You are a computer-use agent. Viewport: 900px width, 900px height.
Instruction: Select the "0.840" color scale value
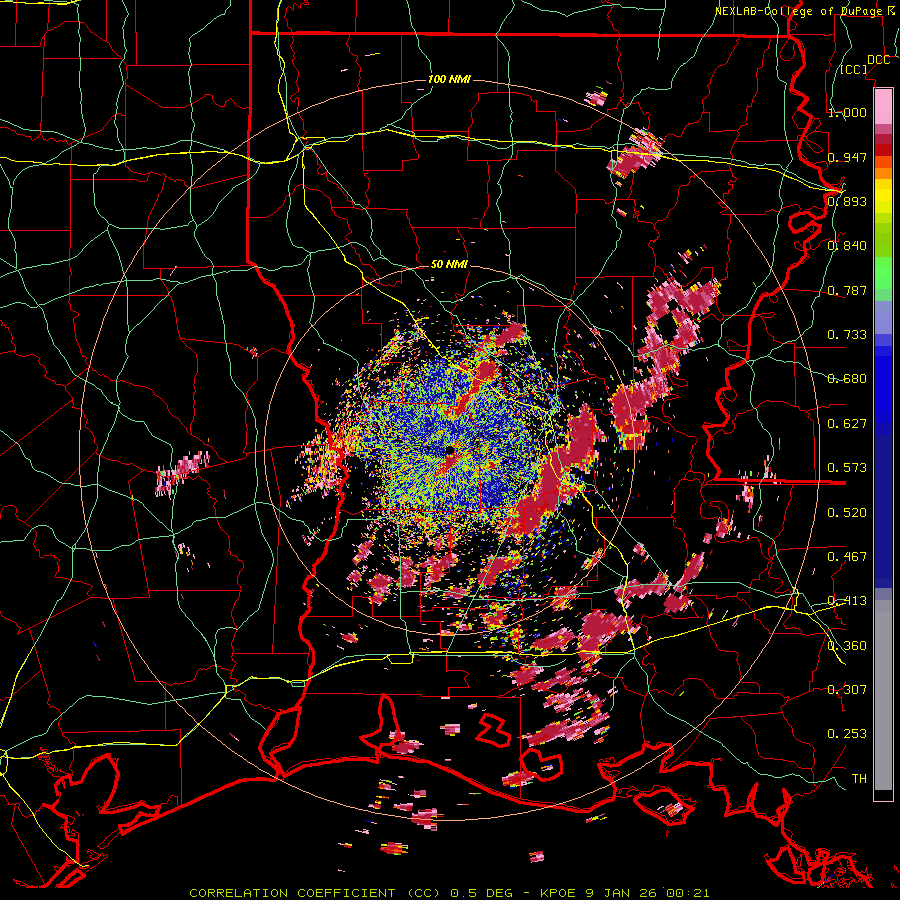(847, 245)
